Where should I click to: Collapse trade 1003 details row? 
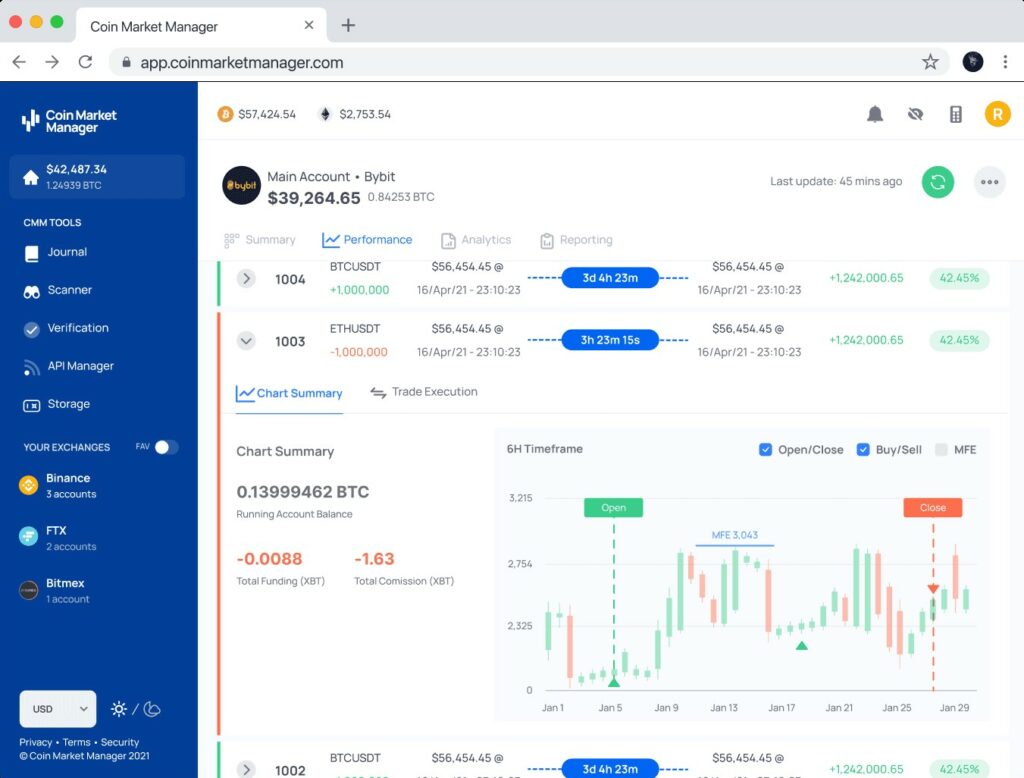(x=246, y=341)
